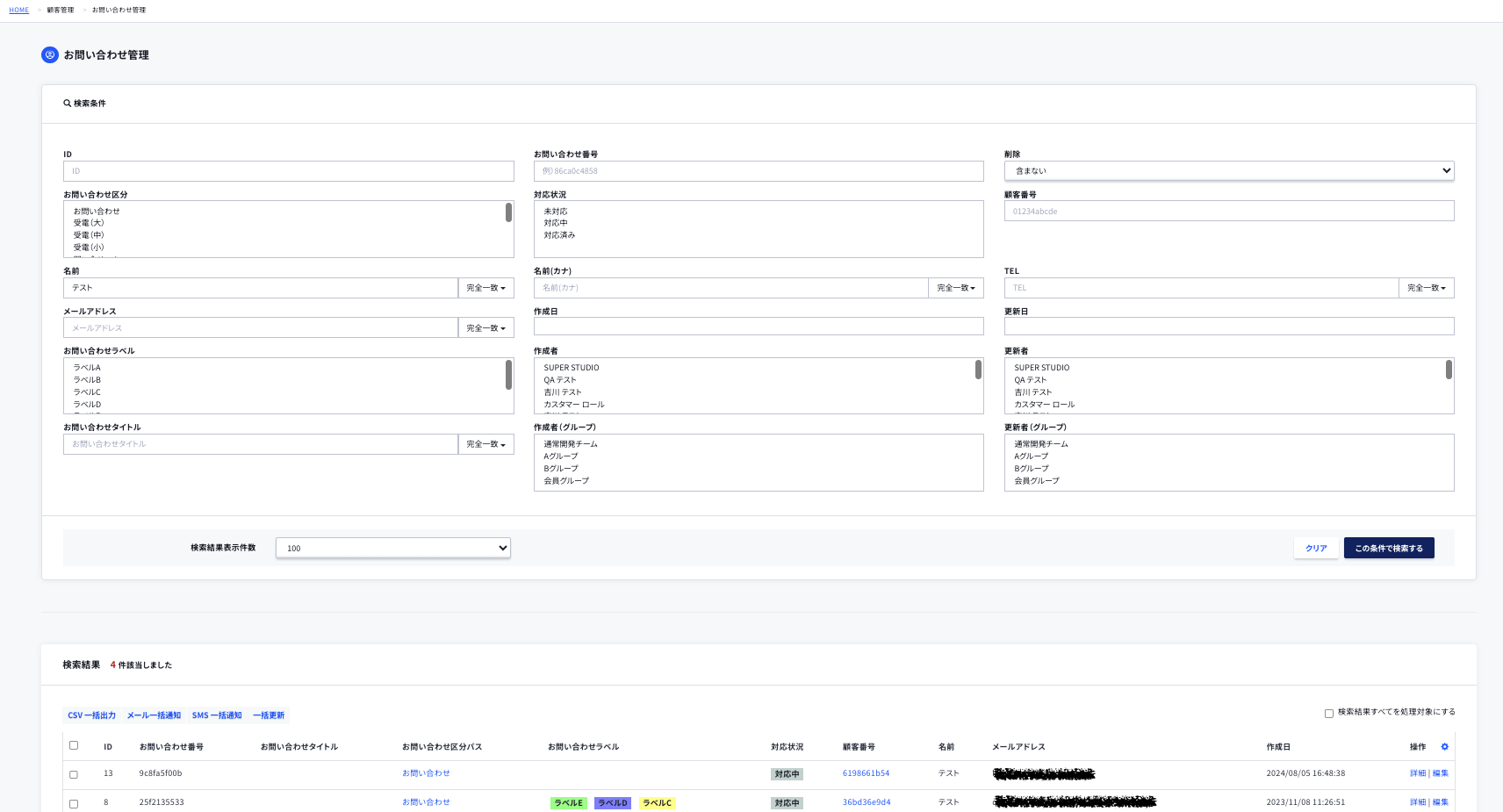The height and width of the screenshot is (812, 1503).
Task: Open 完全一致 match dropdown next to TEL field
Action: pos(1426,288)
